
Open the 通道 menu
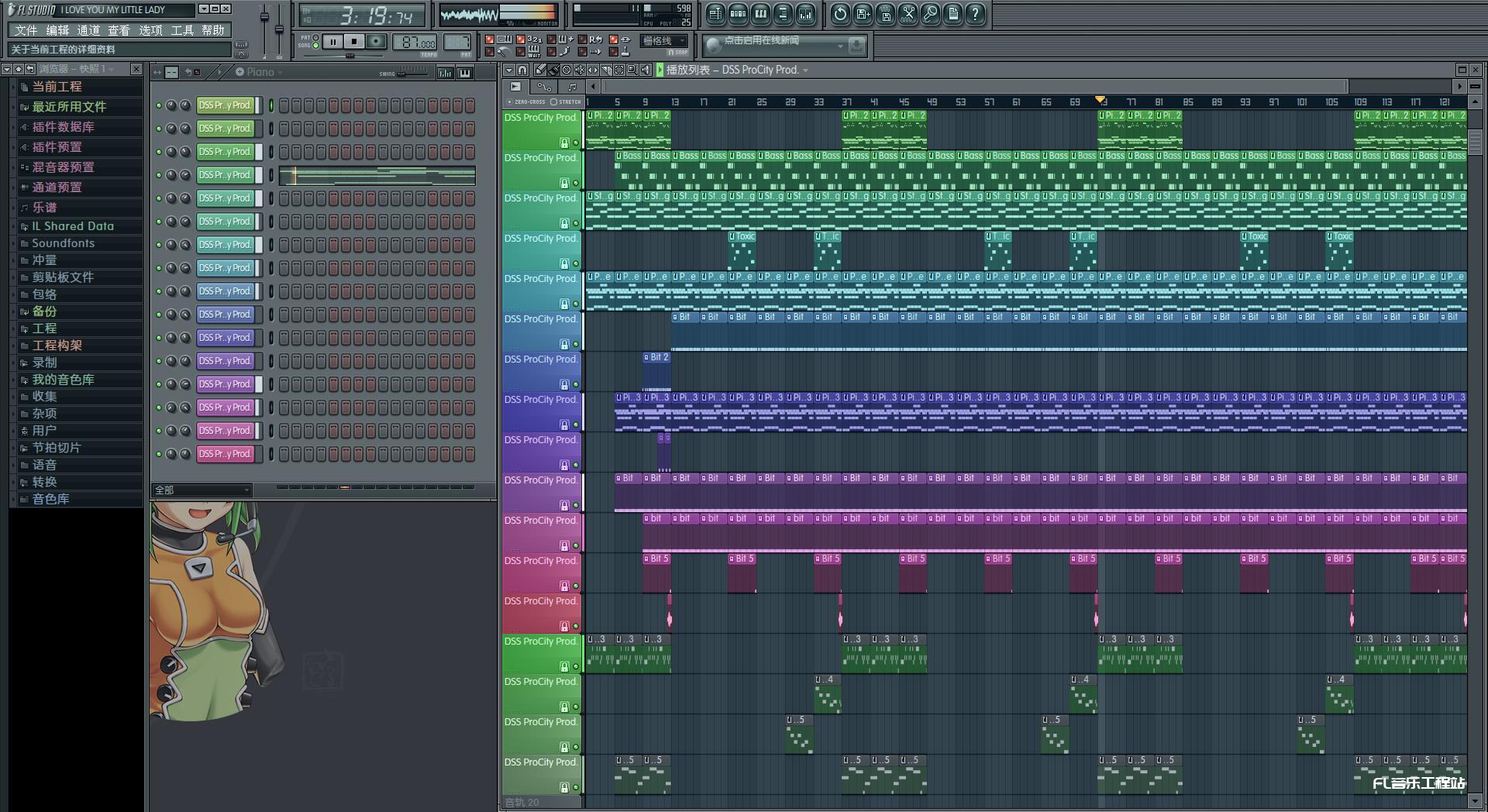88,30
